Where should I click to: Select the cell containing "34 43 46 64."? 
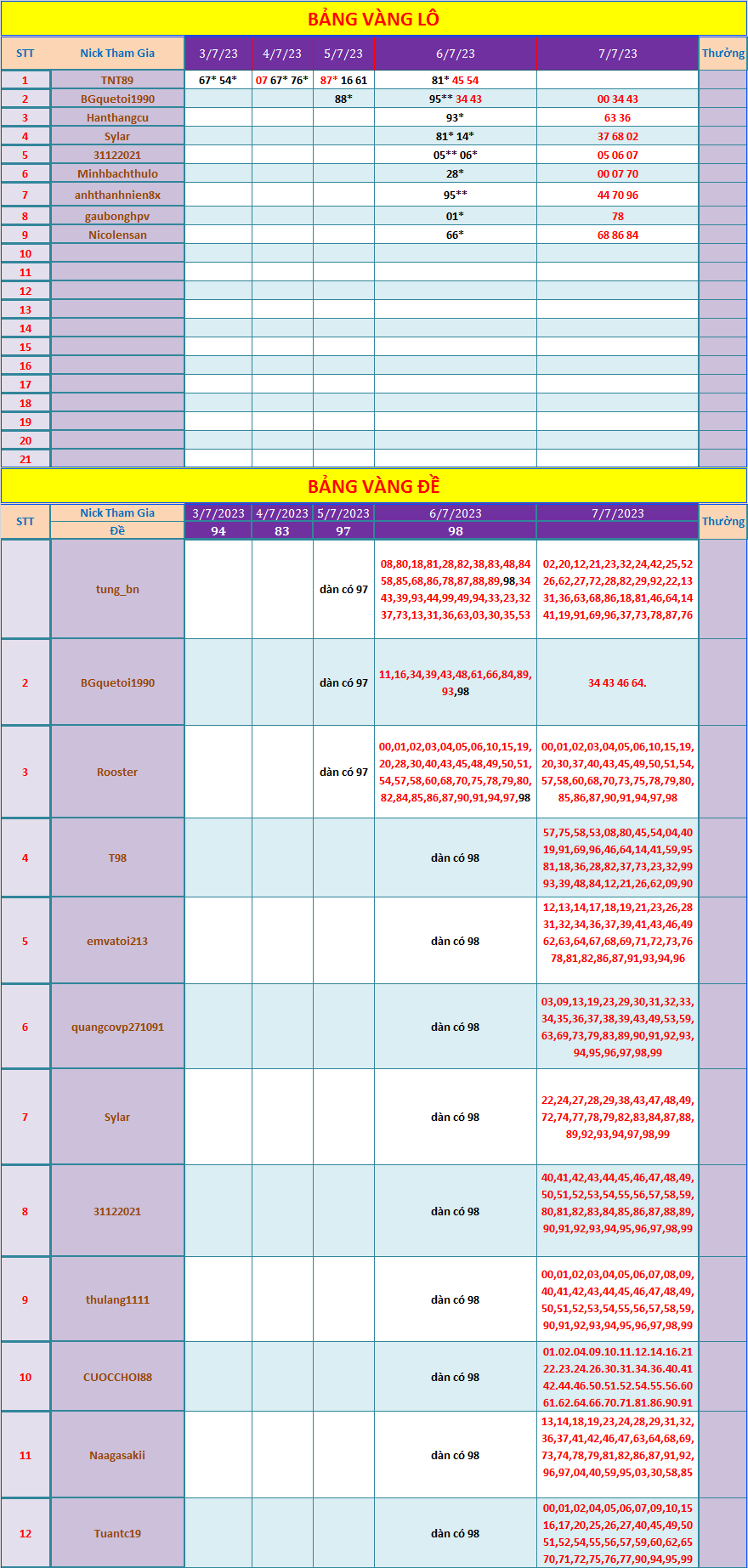coord(617,682)
